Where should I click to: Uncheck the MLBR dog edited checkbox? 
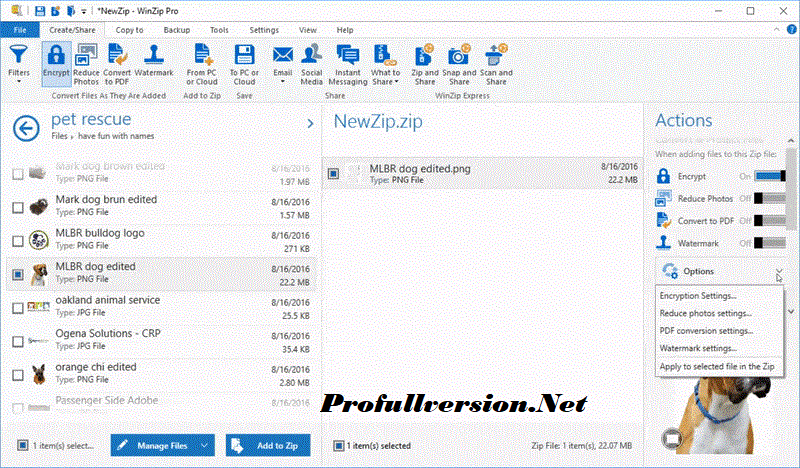click(18, 275)
